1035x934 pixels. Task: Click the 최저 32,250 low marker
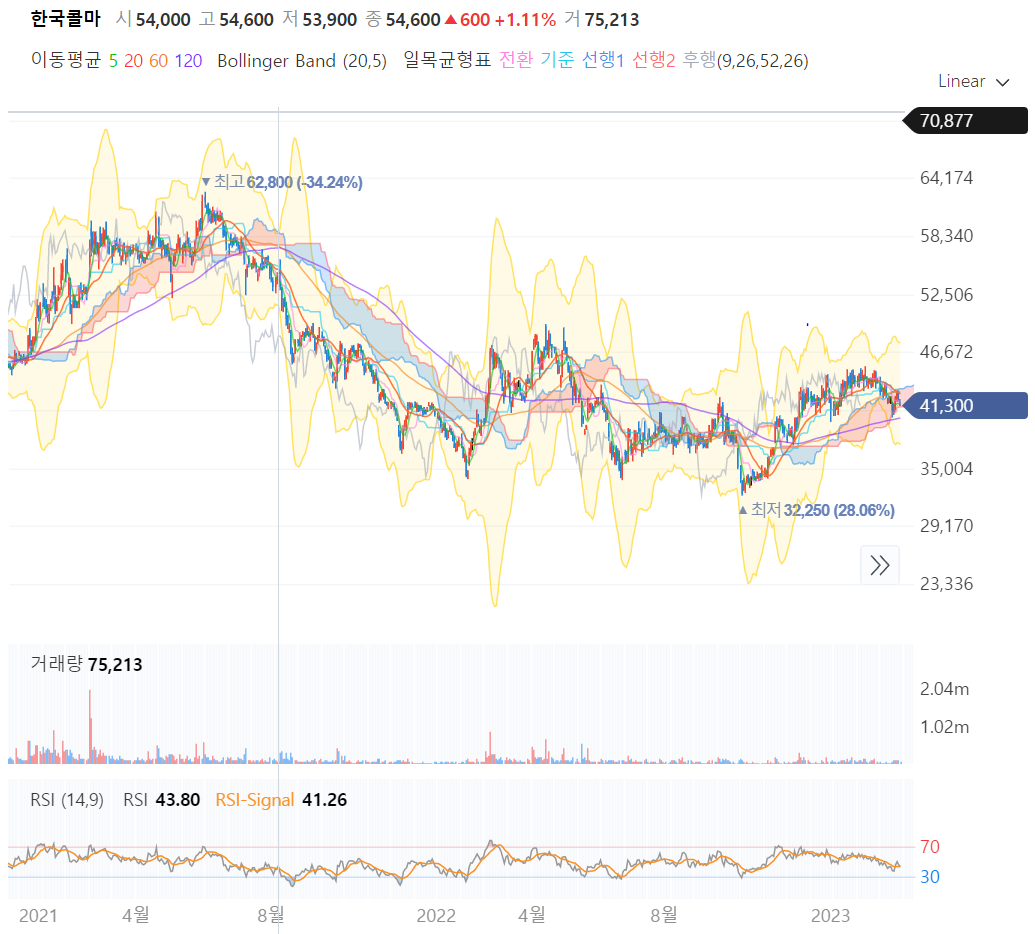[817, 510]
